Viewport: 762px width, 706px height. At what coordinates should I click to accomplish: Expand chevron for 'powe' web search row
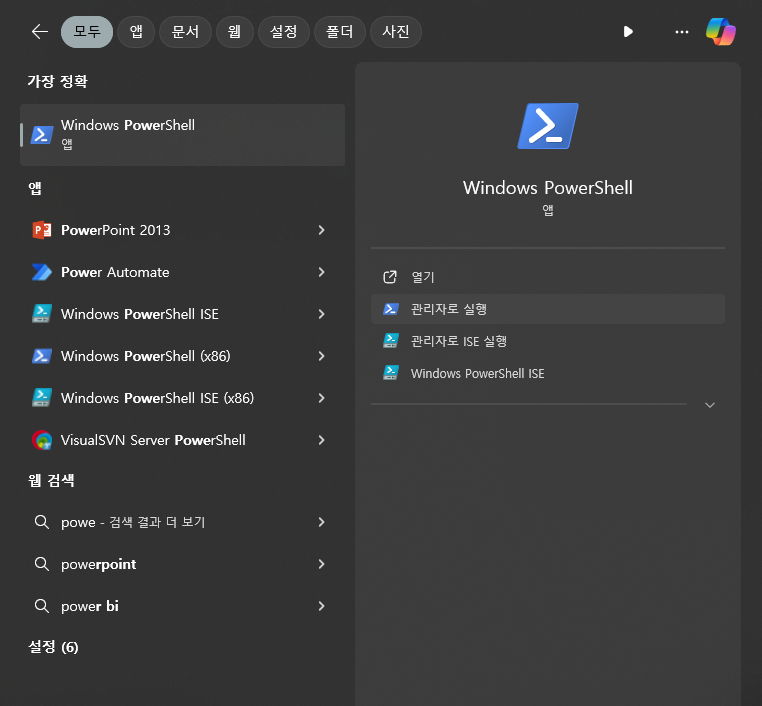coord(321,522)
